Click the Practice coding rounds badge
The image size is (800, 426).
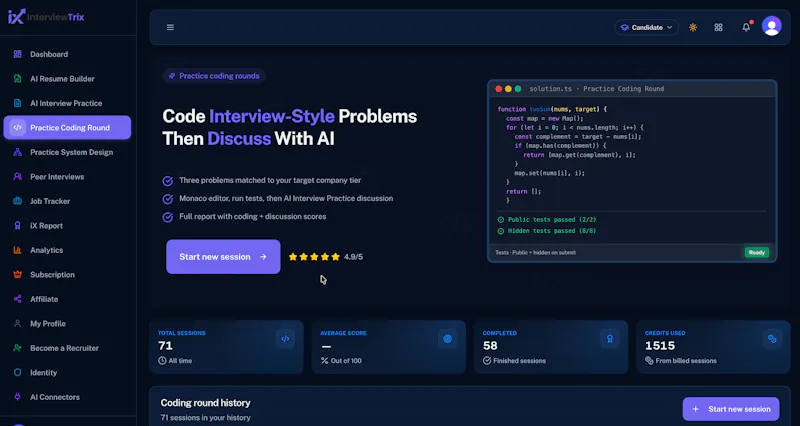(214, 76)
